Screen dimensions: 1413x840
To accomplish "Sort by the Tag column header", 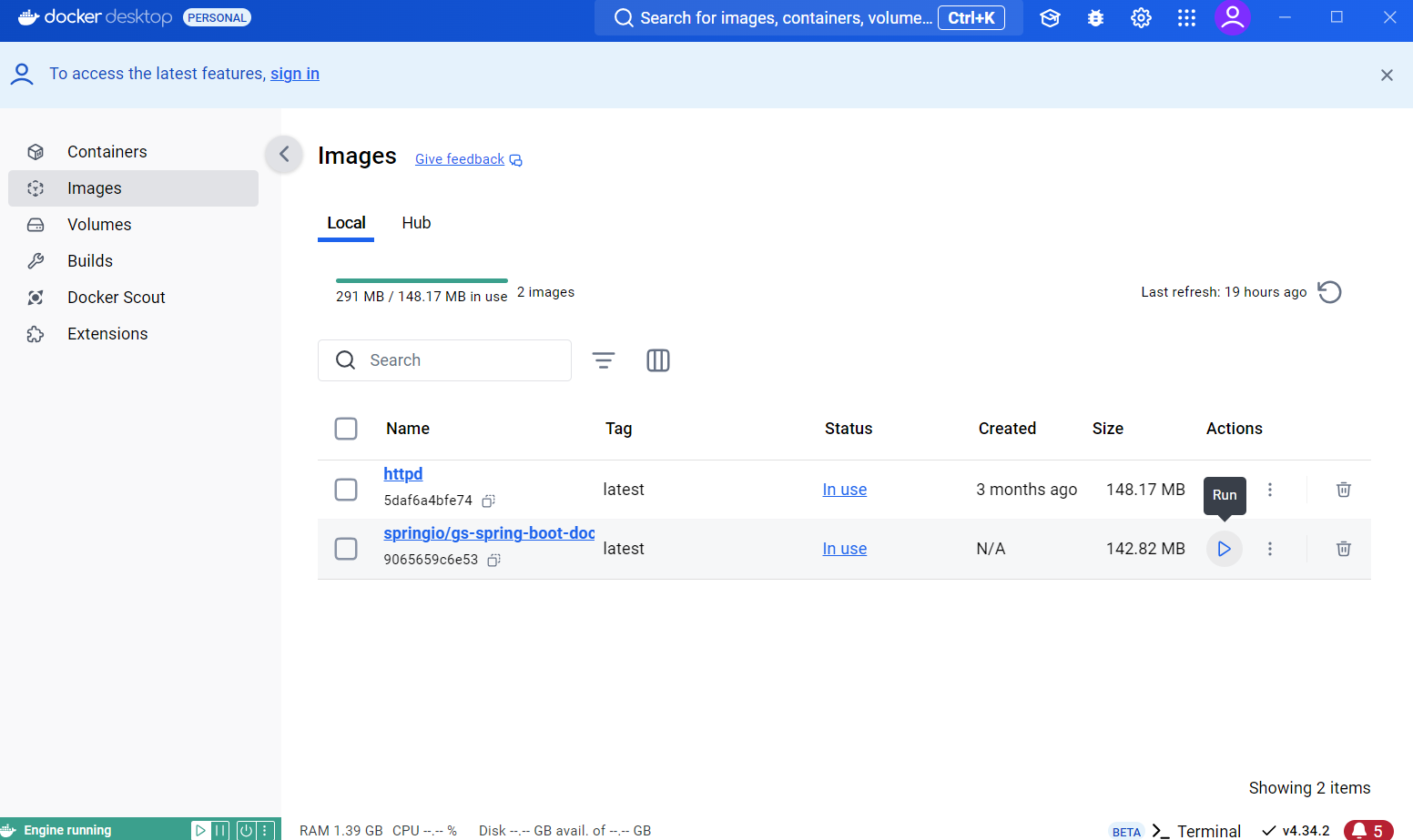I will pyautogui.click(x=619, y=429).
